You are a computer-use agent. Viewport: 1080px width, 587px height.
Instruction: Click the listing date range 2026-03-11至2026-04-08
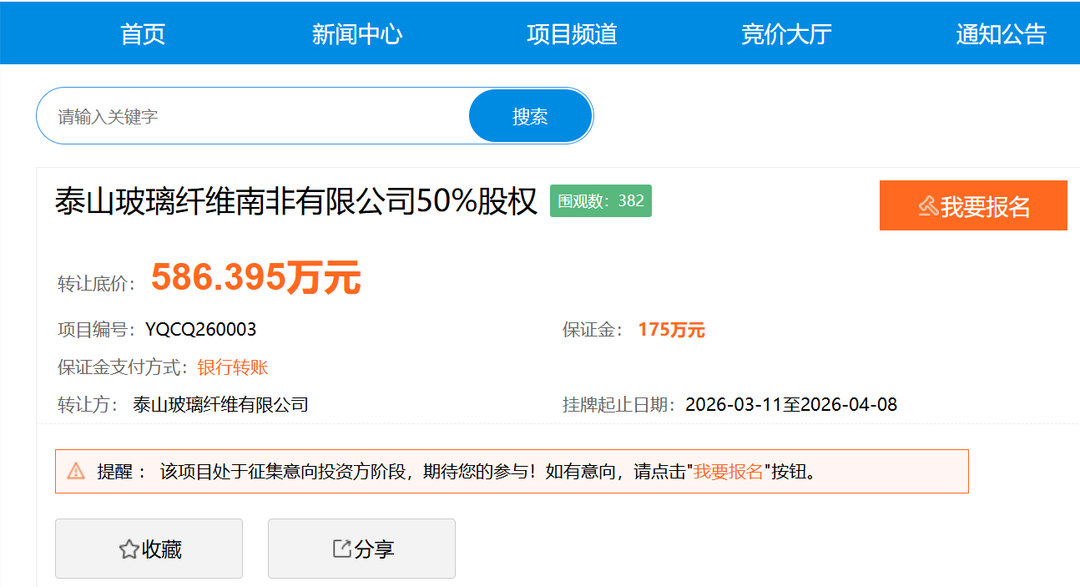click(x=790, y=405)
